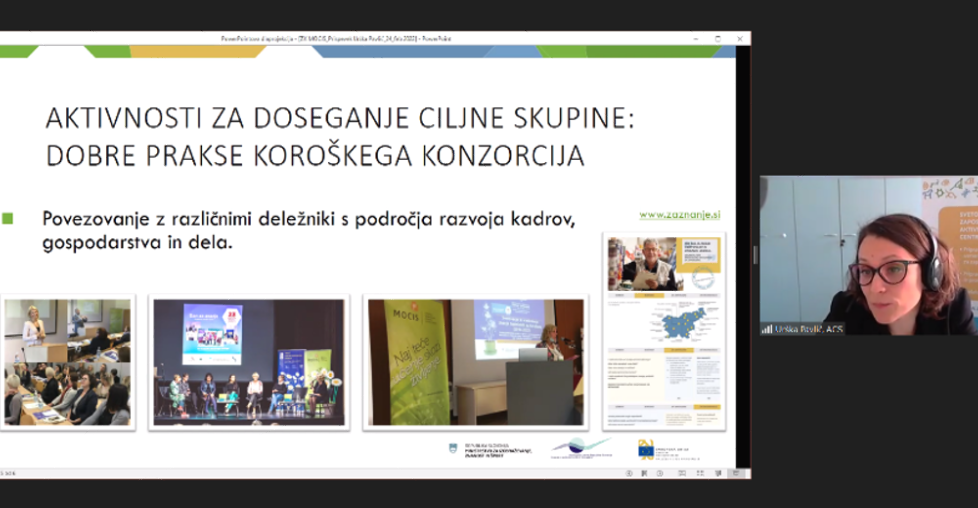
Task: Switch to Normal view icon
Action: point(682,473)
